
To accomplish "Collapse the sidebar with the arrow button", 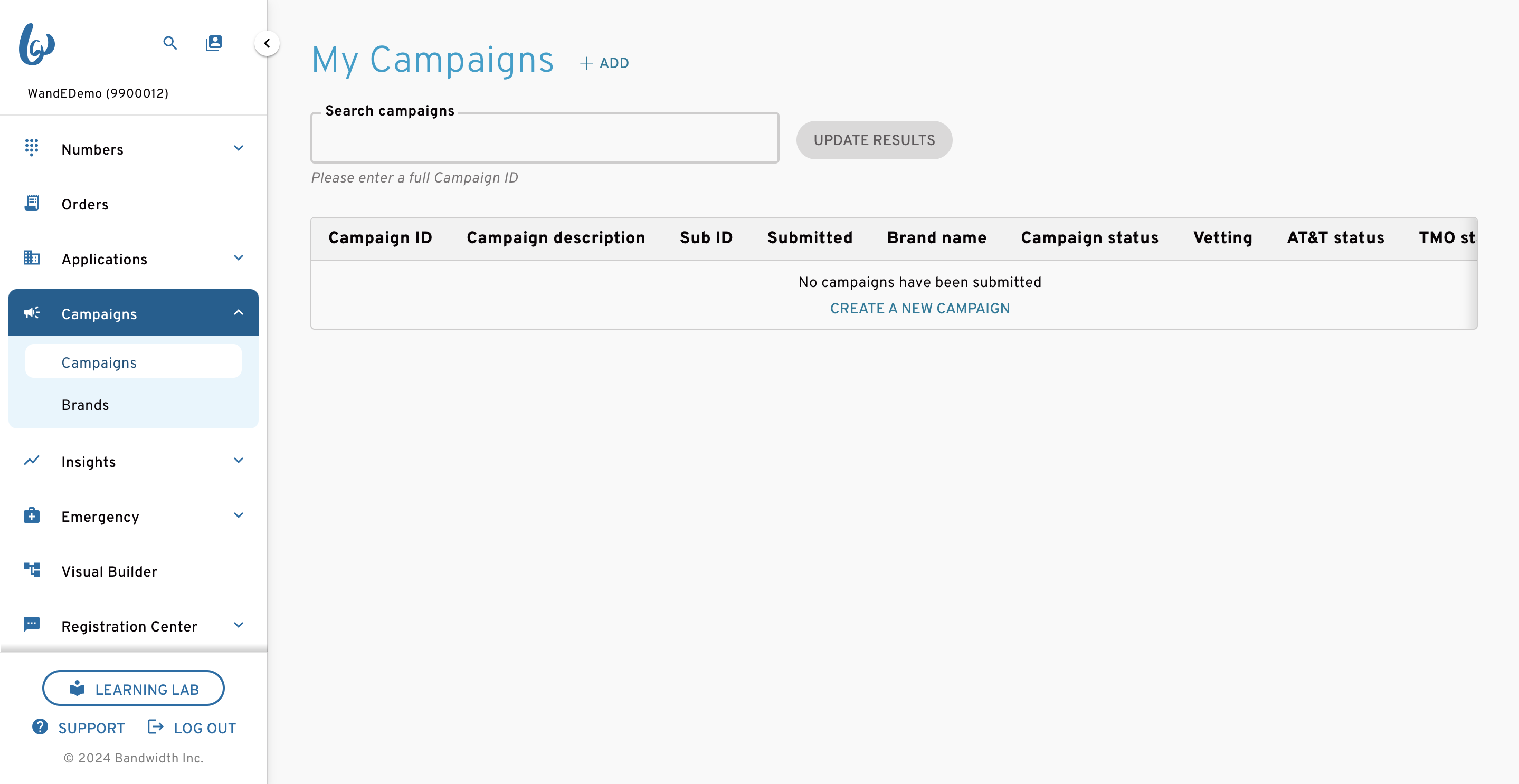I will (267, 43).
